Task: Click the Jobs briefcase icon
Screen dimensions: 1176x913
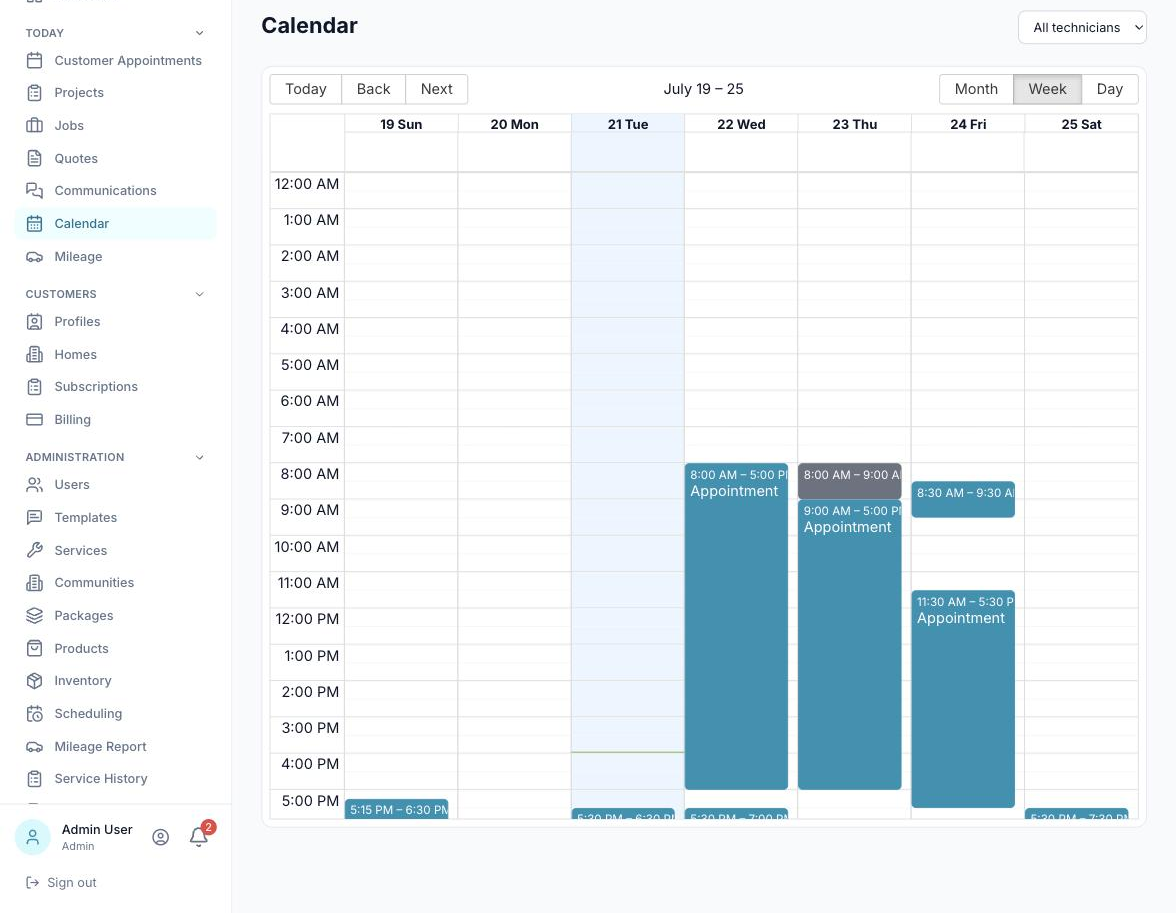Action: 34,125
